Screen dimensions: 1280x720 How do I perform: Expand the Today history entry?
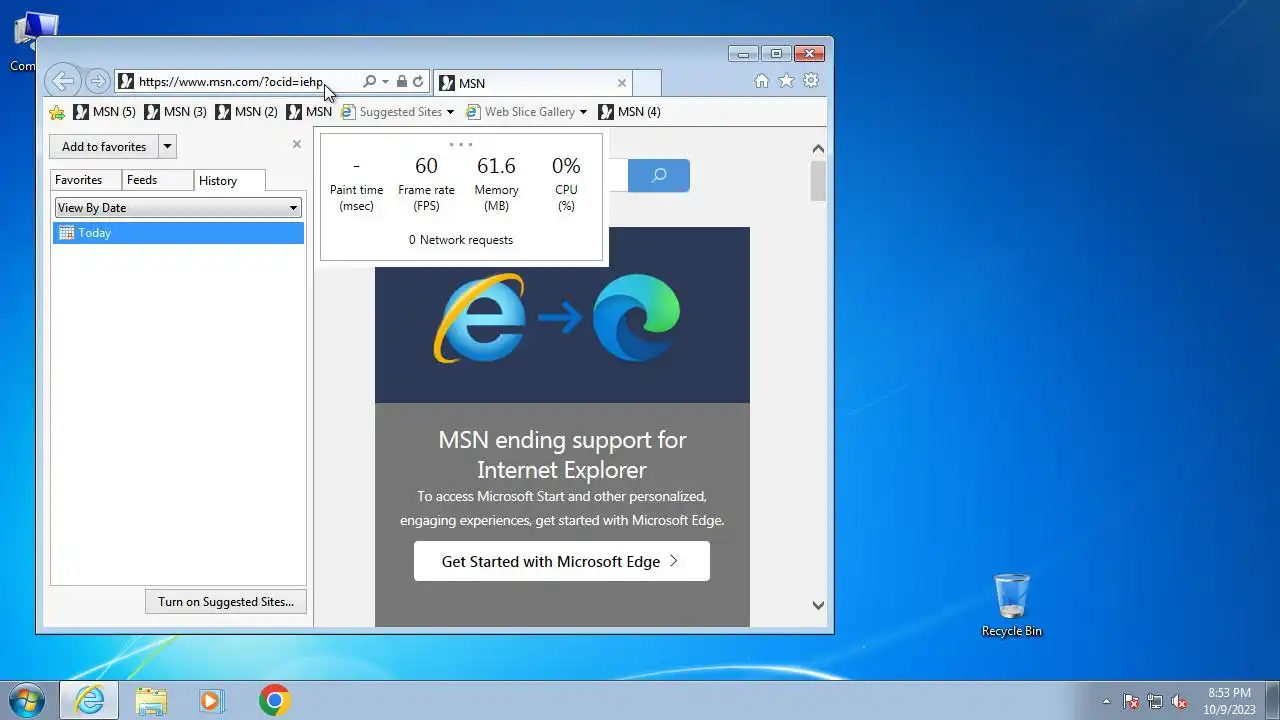(178, 233)
